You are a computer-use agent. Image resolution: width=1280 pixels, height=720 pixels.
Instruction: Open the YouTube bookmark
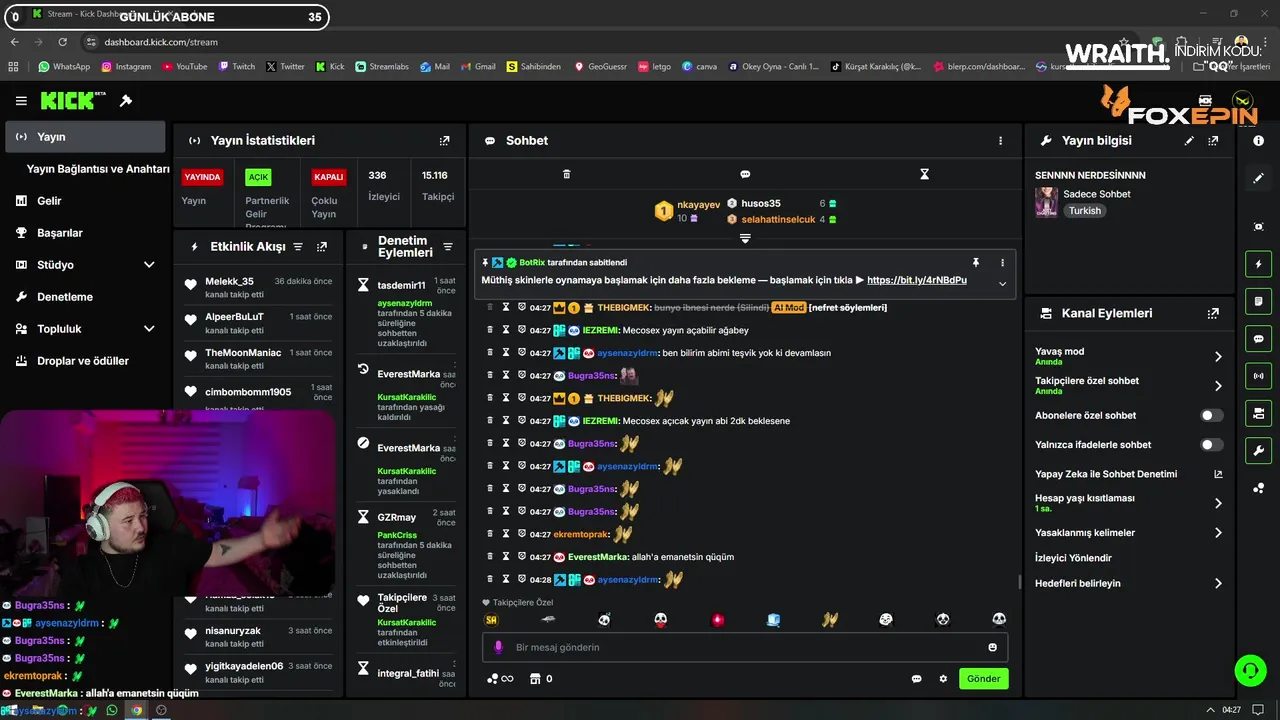pyautogui.click(x=184, y=67)
